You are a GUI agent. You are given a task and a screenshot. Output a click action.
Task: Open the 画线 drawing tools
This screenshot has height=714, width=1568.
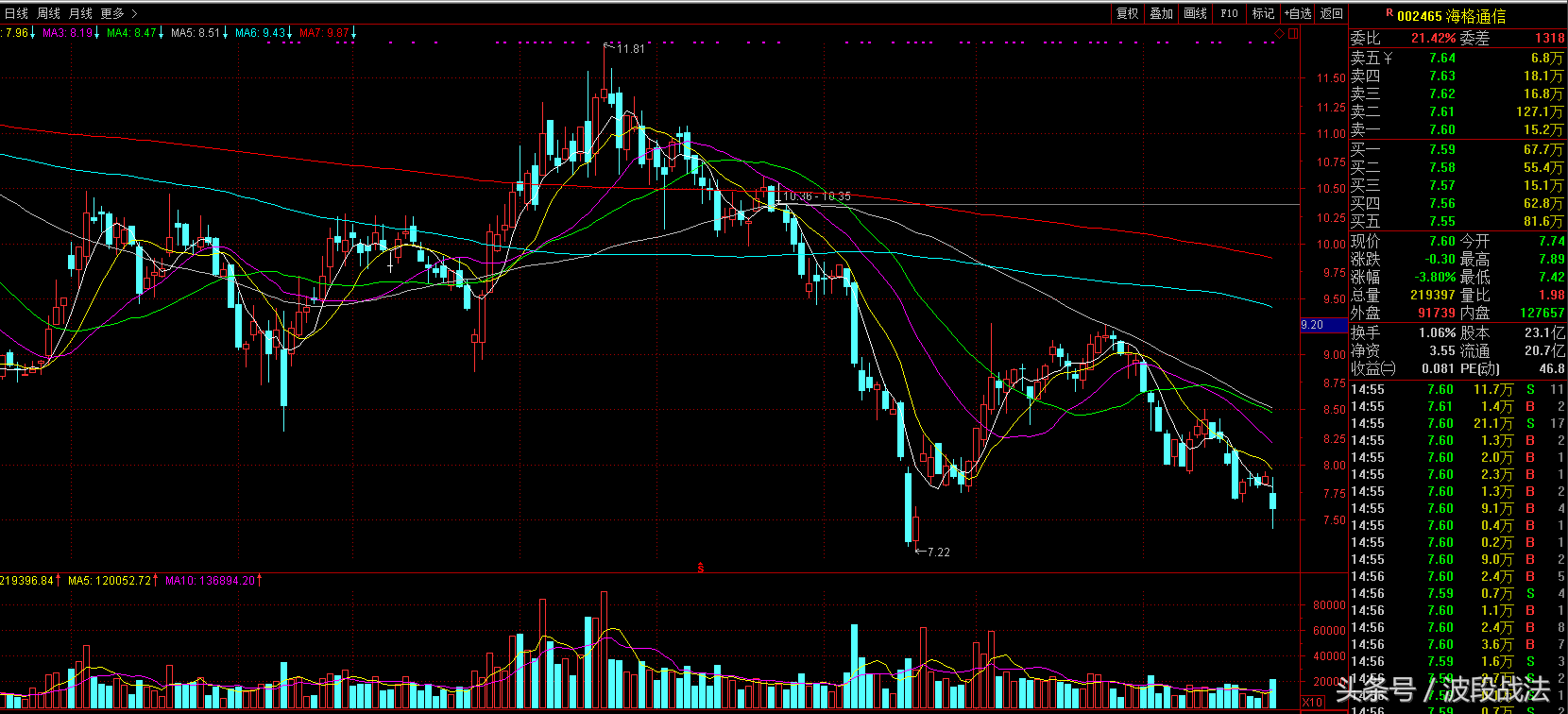[1195, 13]
